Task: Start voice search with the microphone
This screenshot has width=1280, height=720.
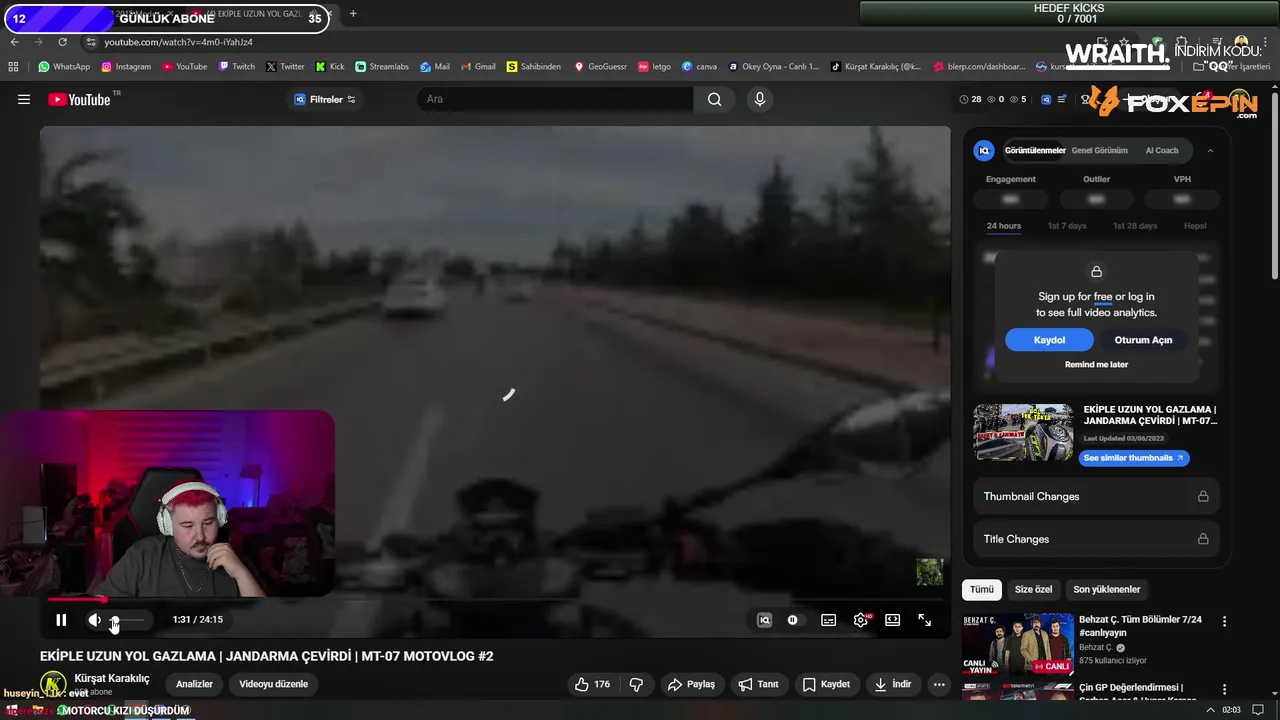Action: coord(760,99)
